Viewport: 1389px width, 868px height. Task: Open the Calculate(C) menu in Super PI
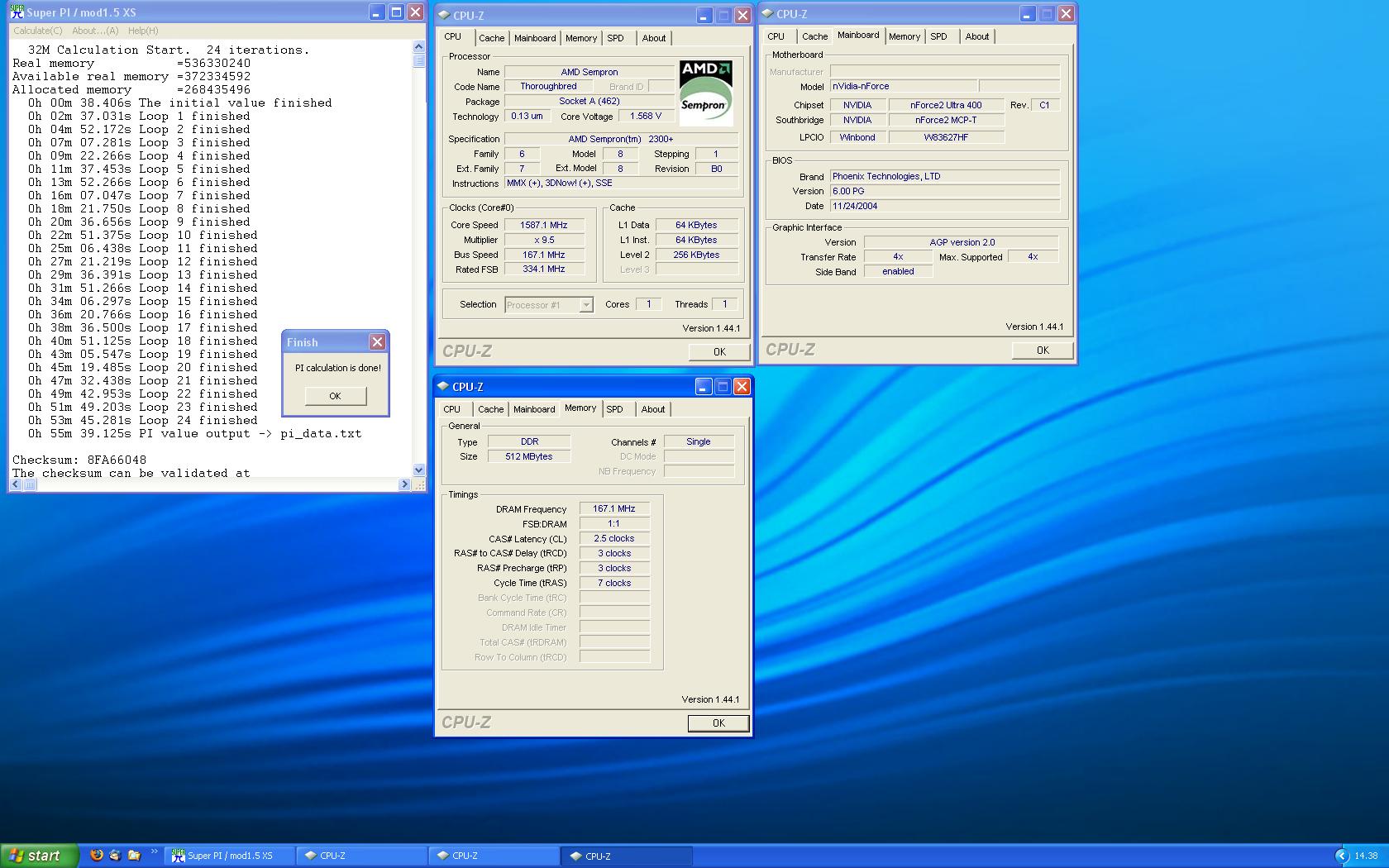point(37,31)
